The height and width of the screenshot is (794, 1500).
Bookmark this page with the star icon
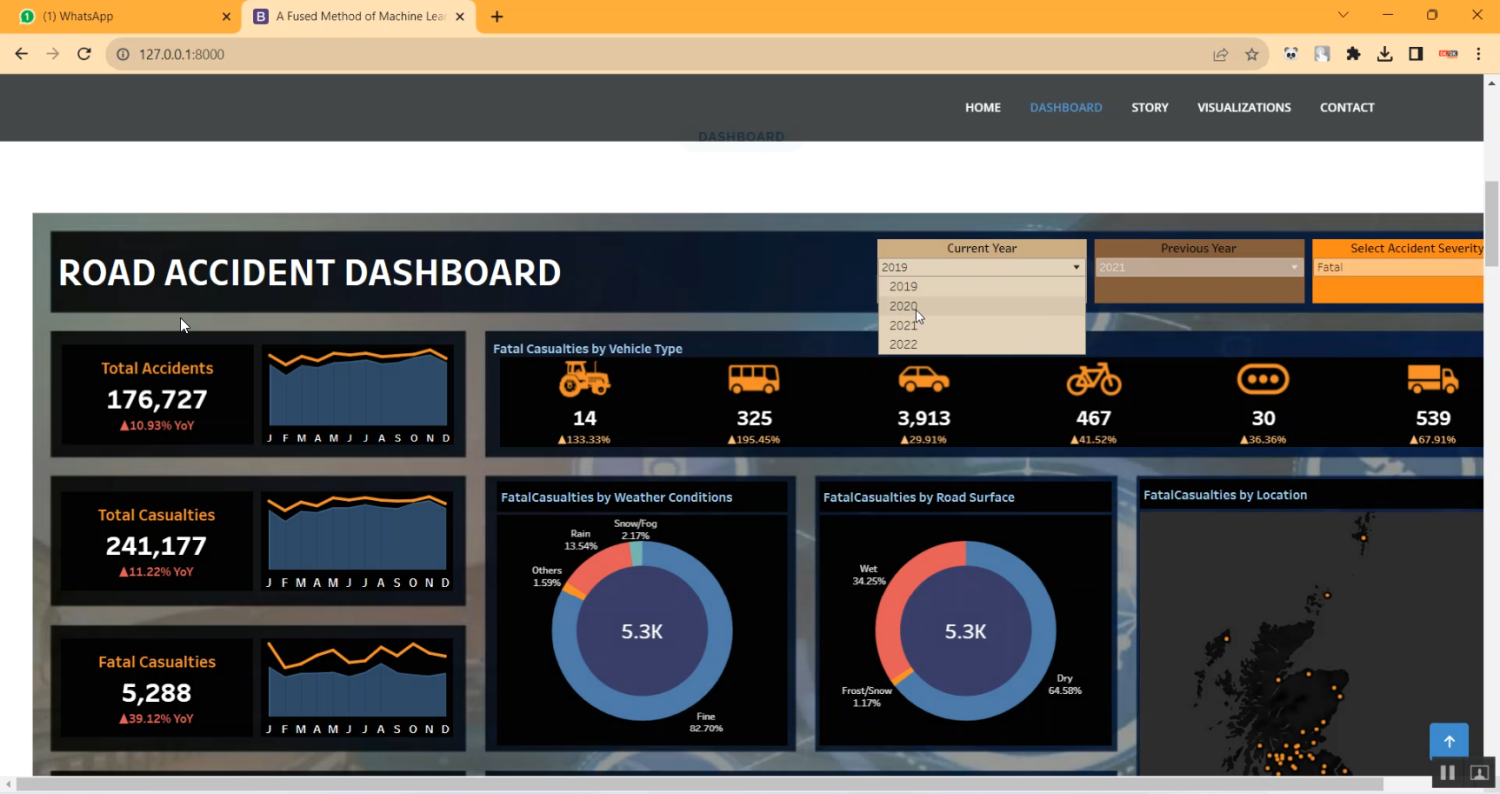coord(1251,55)
